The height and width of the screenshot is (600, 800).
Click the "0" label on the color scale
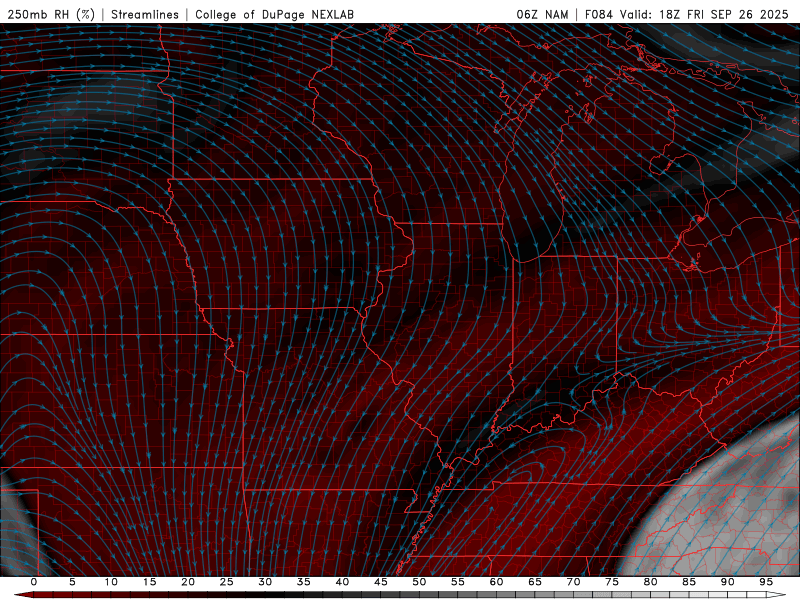(x=34, y=582)
